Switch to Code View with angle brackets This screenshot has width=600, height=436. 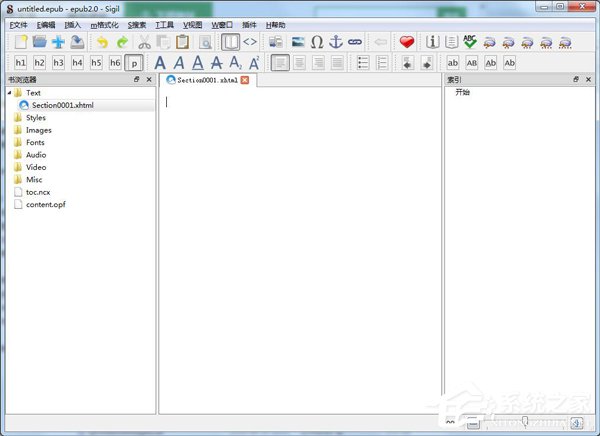249,42
